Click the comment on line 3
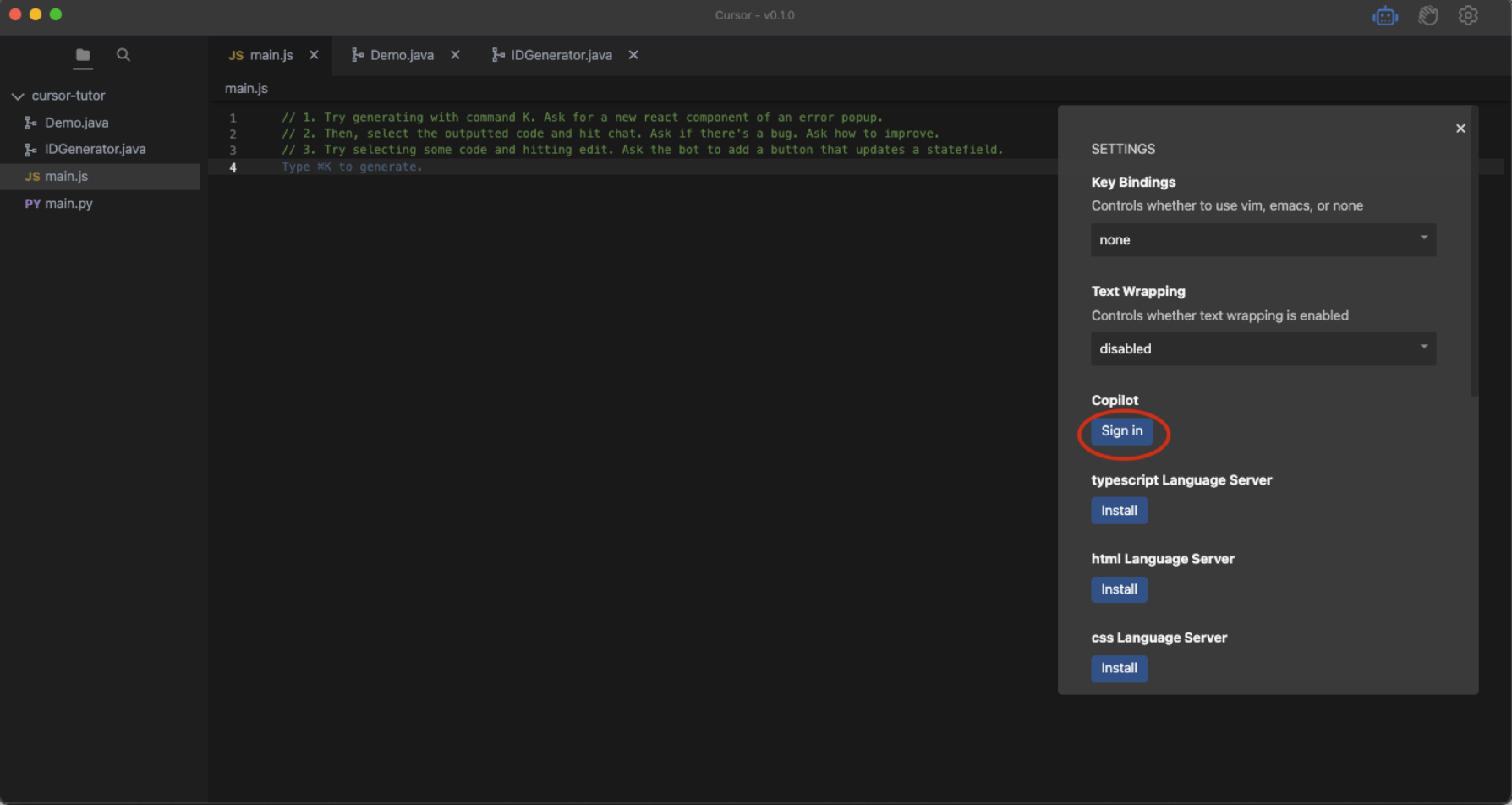The width and height of the screenshot is (1512, 805). coord(642,150)
